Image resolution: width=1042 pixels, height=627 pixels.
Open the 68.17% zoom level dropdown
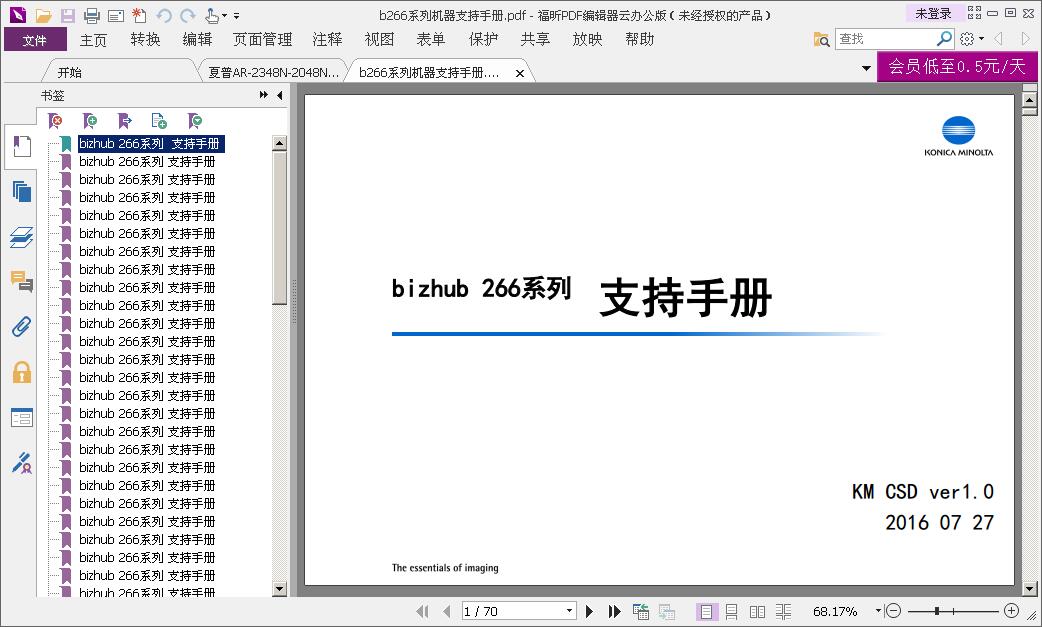point(879,610)
